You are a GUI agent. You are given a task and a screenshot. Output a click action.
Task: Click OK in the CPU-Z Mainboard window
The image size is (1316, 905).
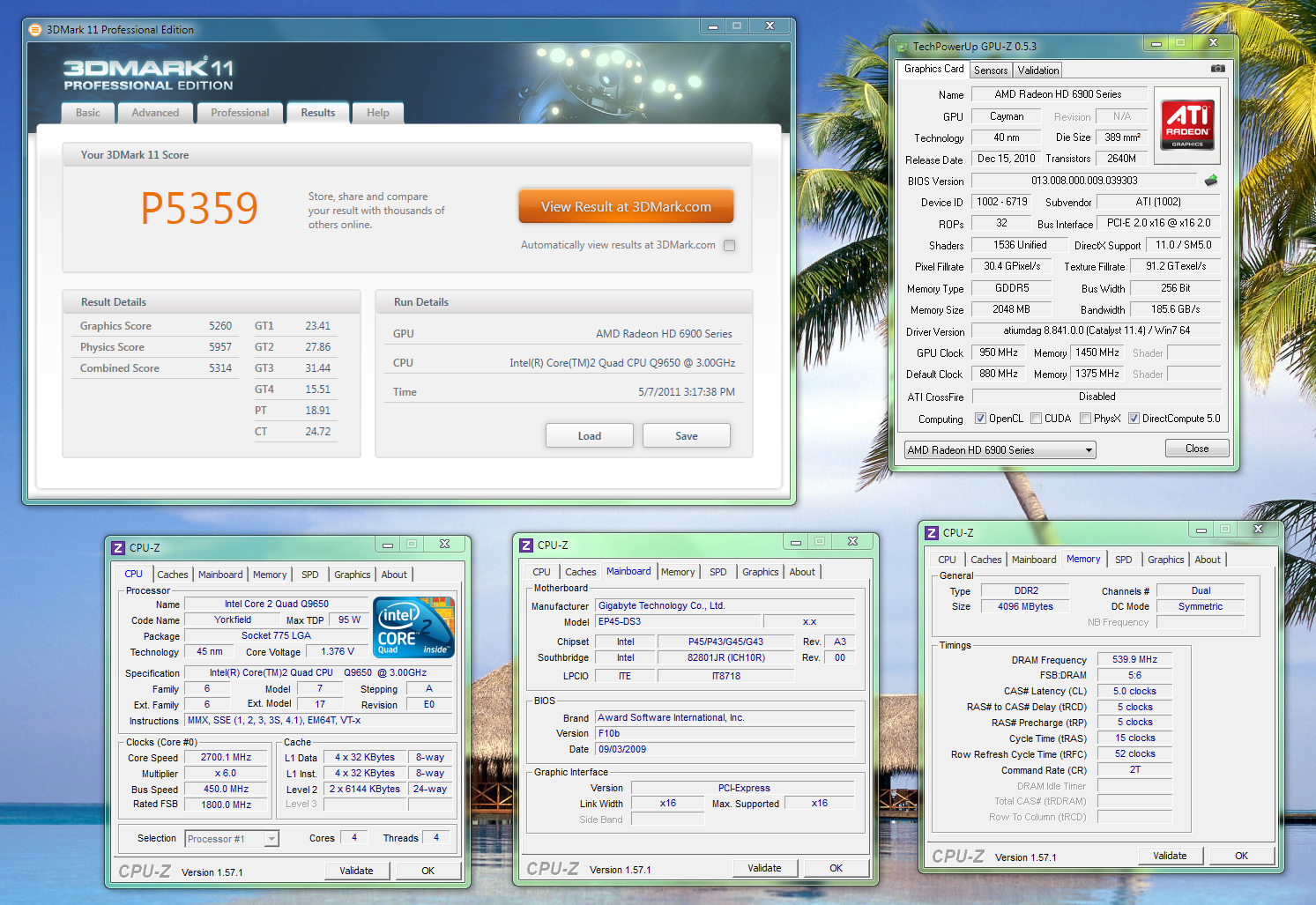click(836, 868)
